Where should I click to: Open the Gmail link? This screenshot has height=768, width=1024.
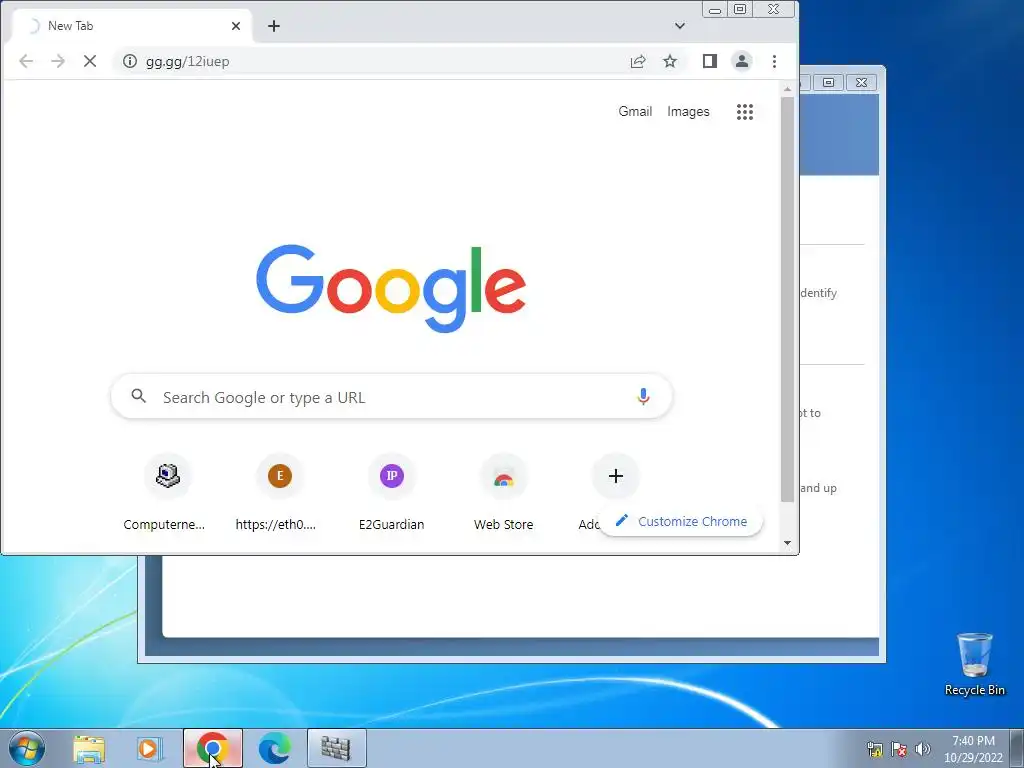click(635, 112)
